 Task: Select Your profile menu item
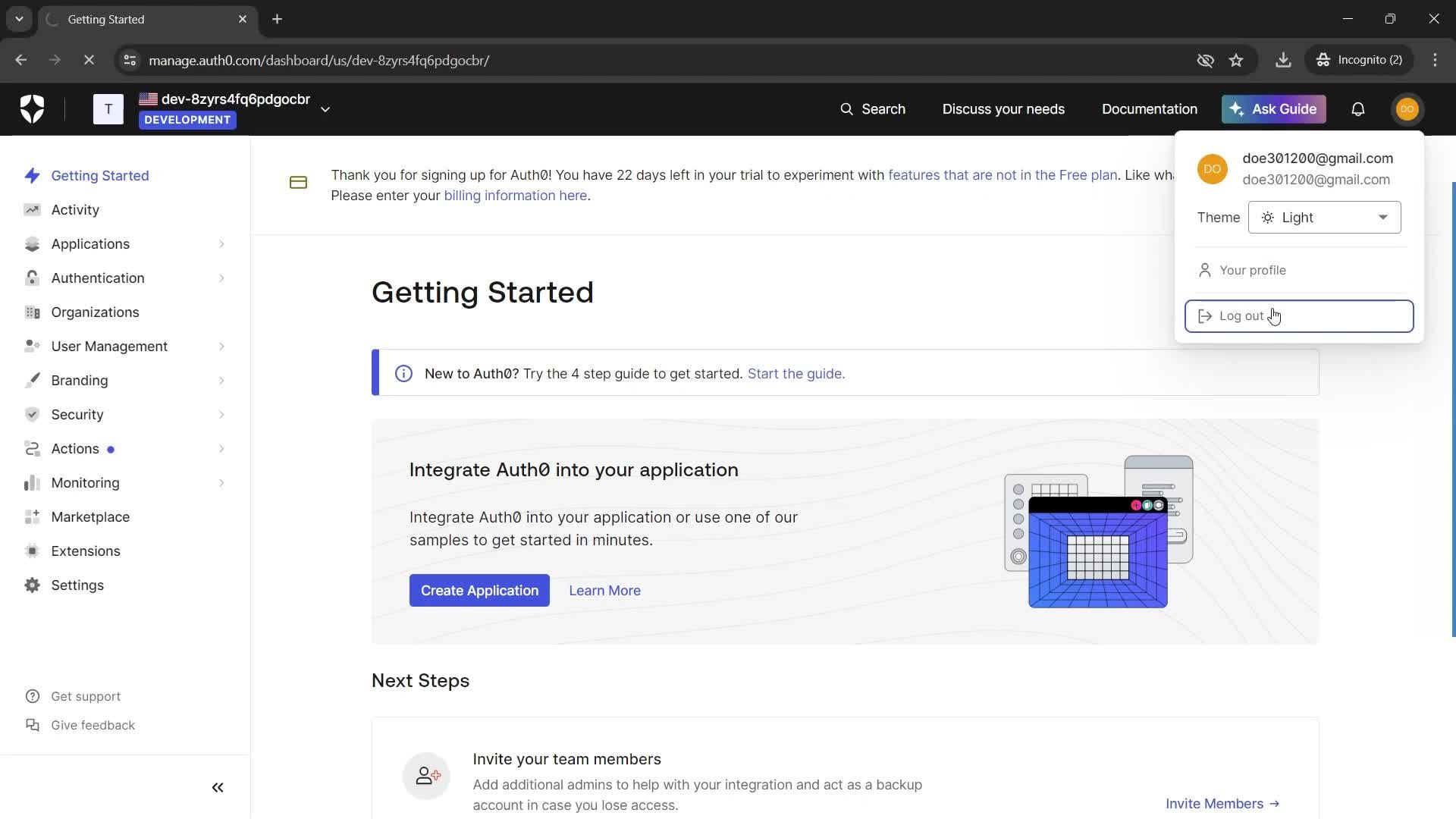coord(1298,270)
